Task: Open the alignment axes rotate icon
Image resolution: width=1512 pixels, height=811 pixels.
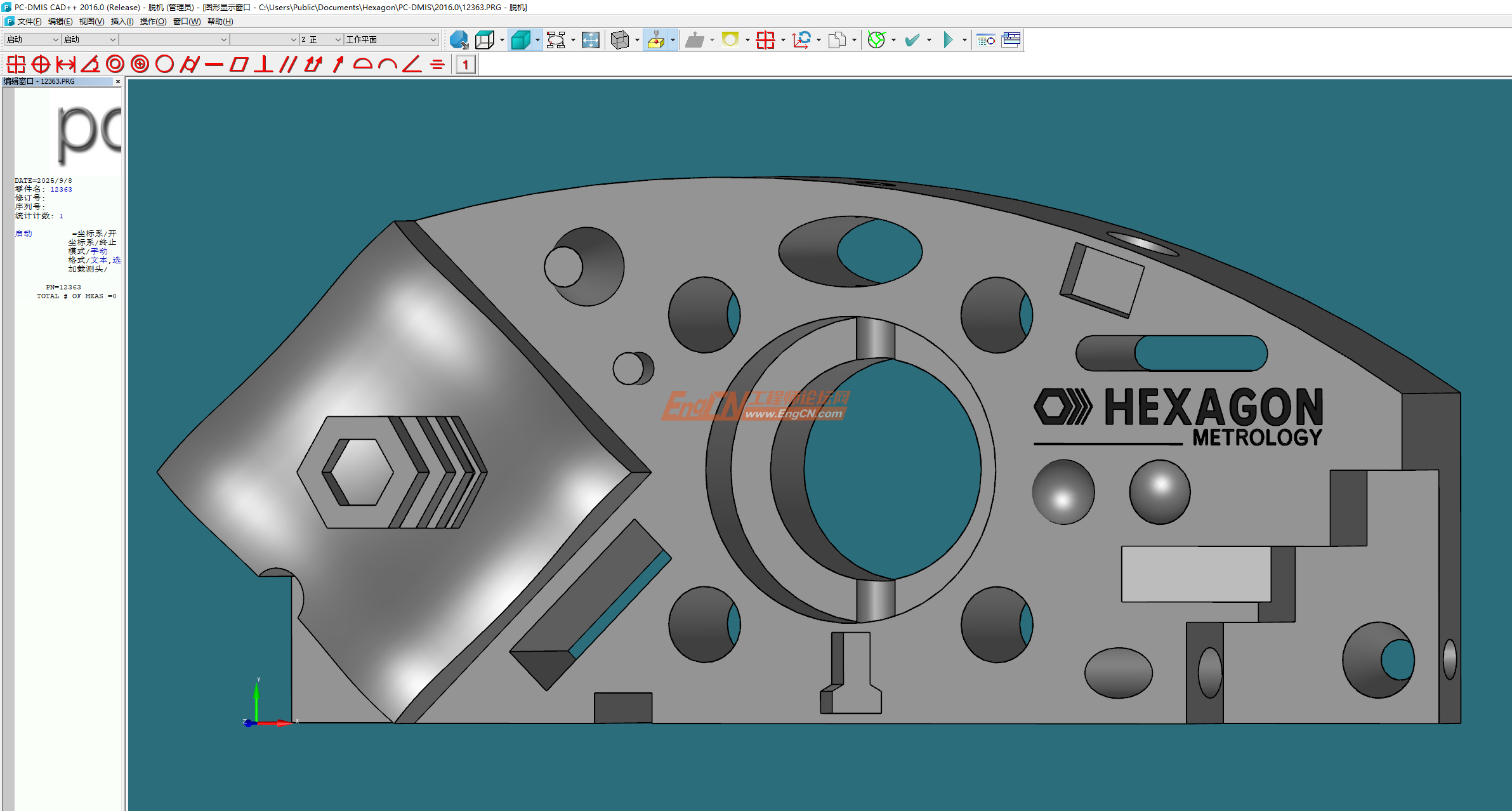Action: (801, 40)
